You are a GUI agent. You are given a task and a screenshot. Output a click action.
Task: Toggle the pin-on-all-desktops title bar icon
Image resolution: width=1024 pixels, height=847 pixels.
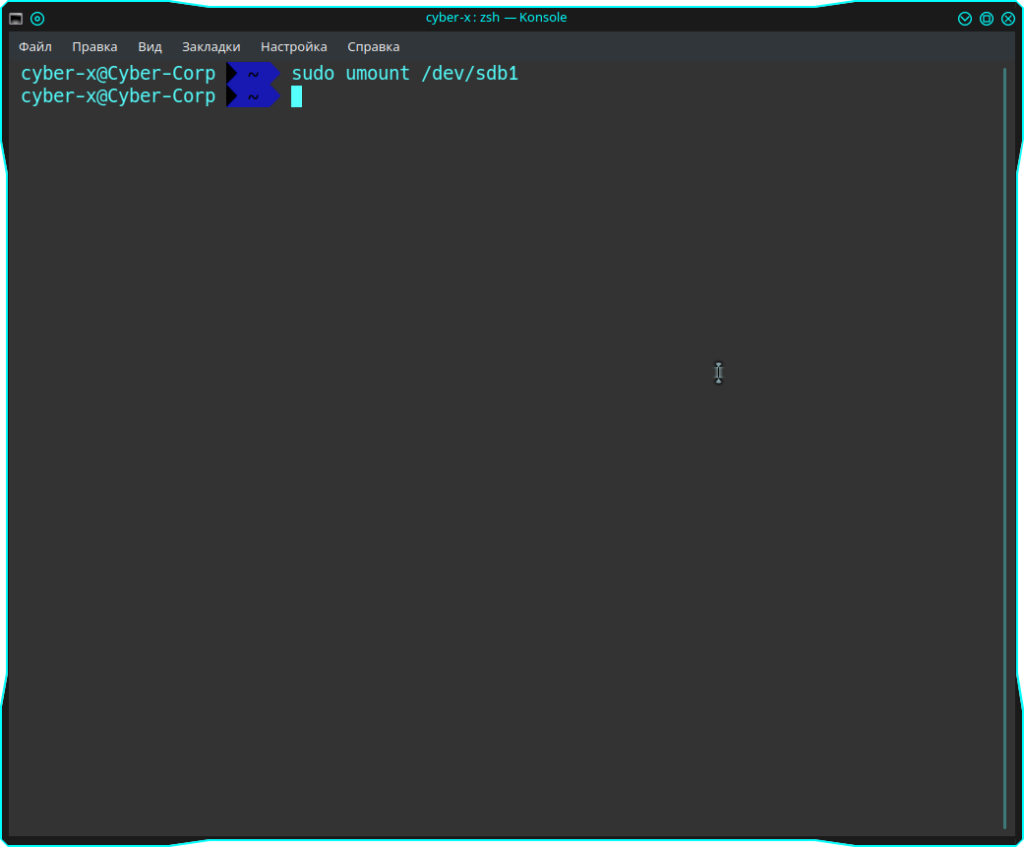[x=37, y=18]
